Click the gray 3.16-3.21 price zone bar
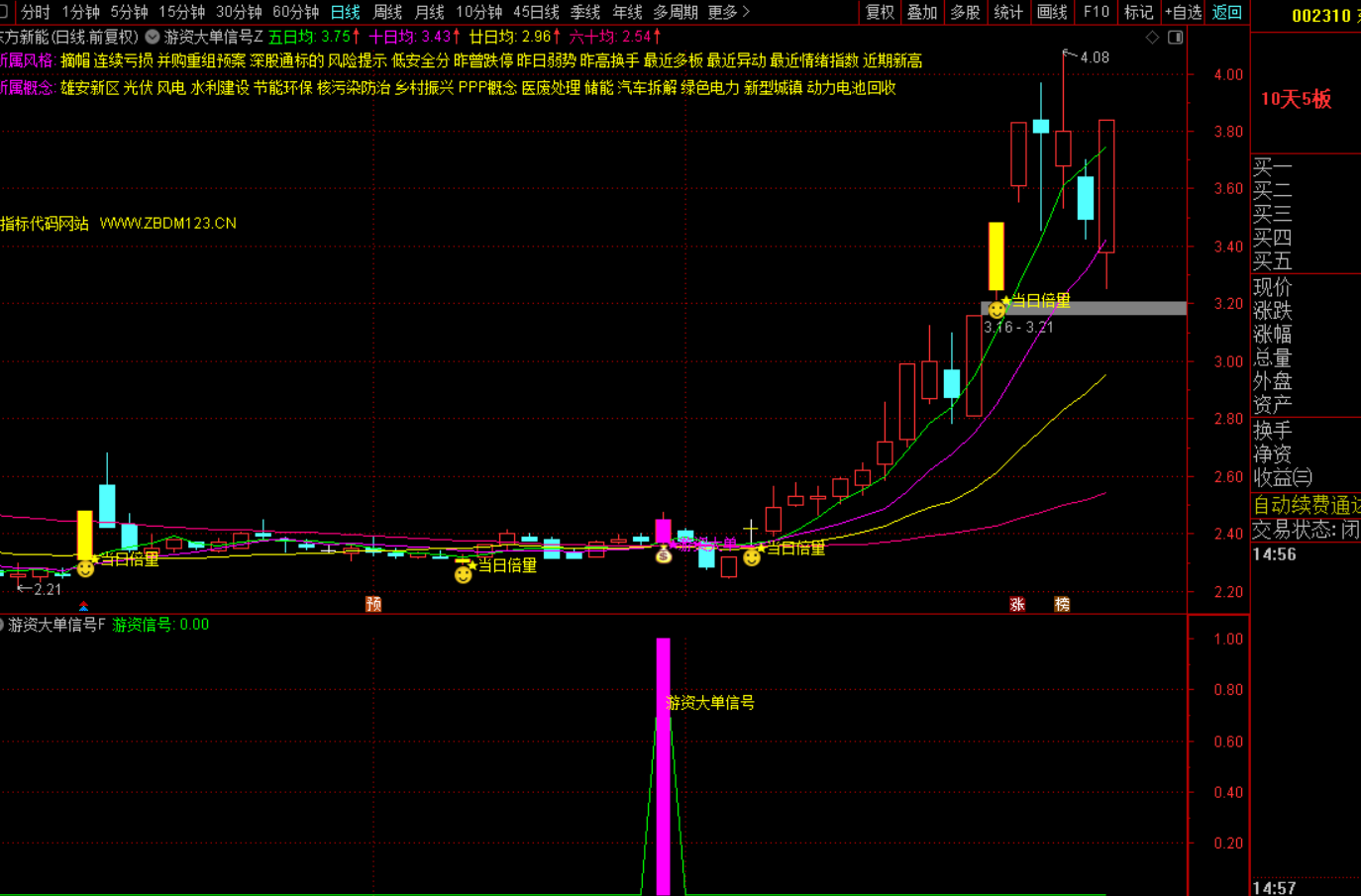Image resolution: width=1361 pixels, height=896 pixels. pos(1090,309)
